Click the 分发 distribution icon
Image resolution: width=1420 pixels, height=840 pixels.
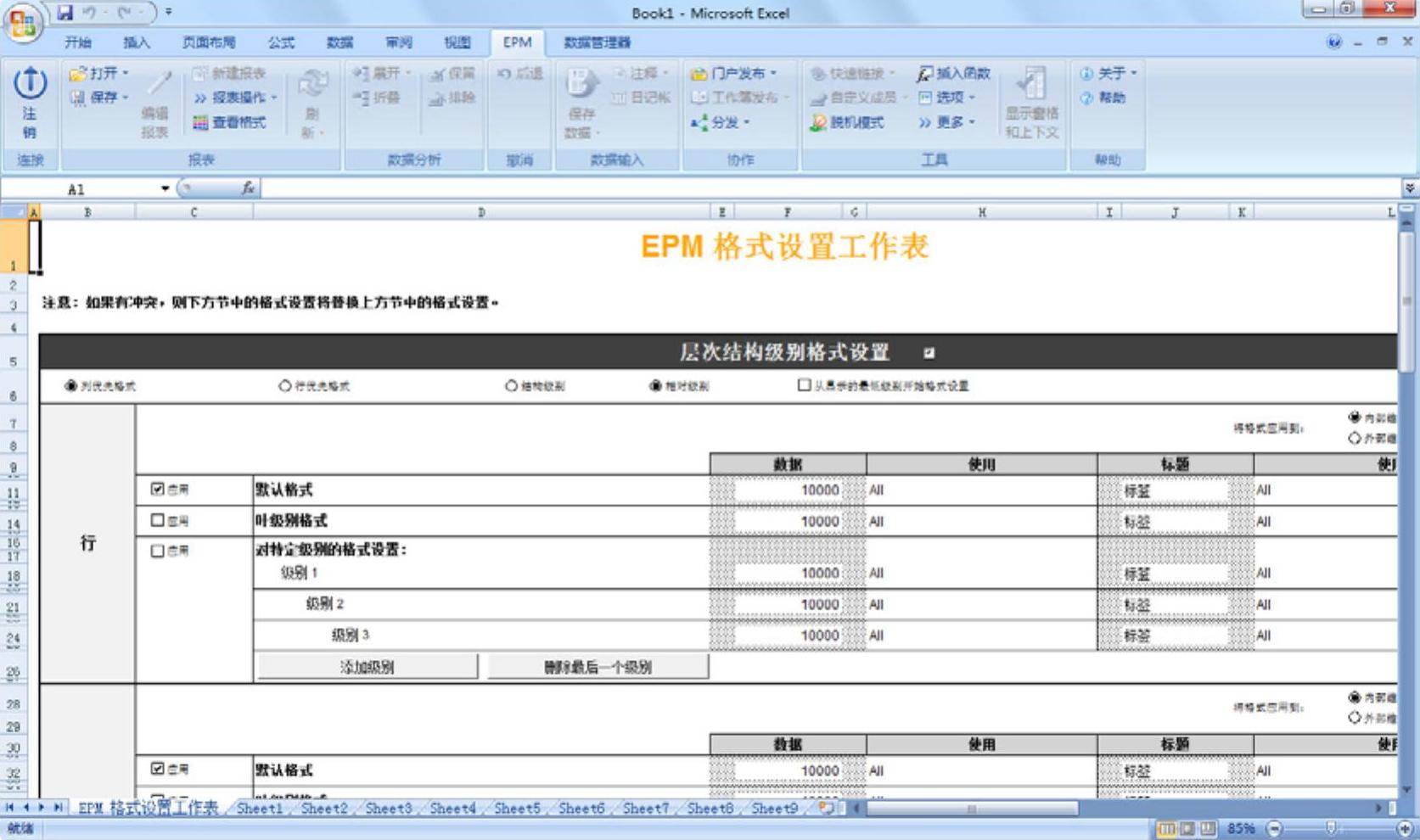699,123
